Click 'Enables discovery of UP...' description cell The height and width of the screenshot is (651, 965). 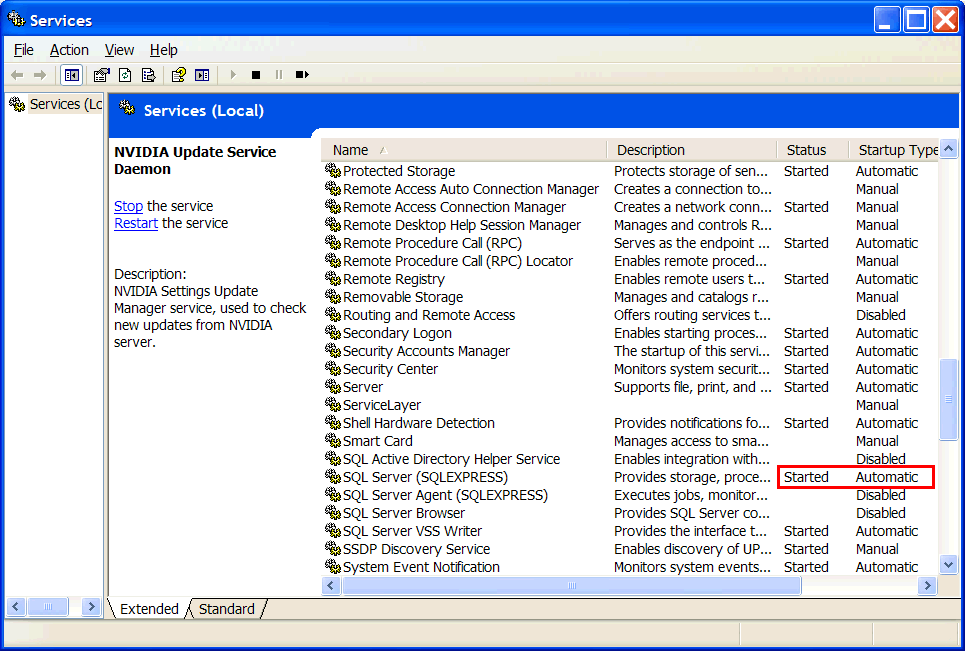tap(692, 549)
